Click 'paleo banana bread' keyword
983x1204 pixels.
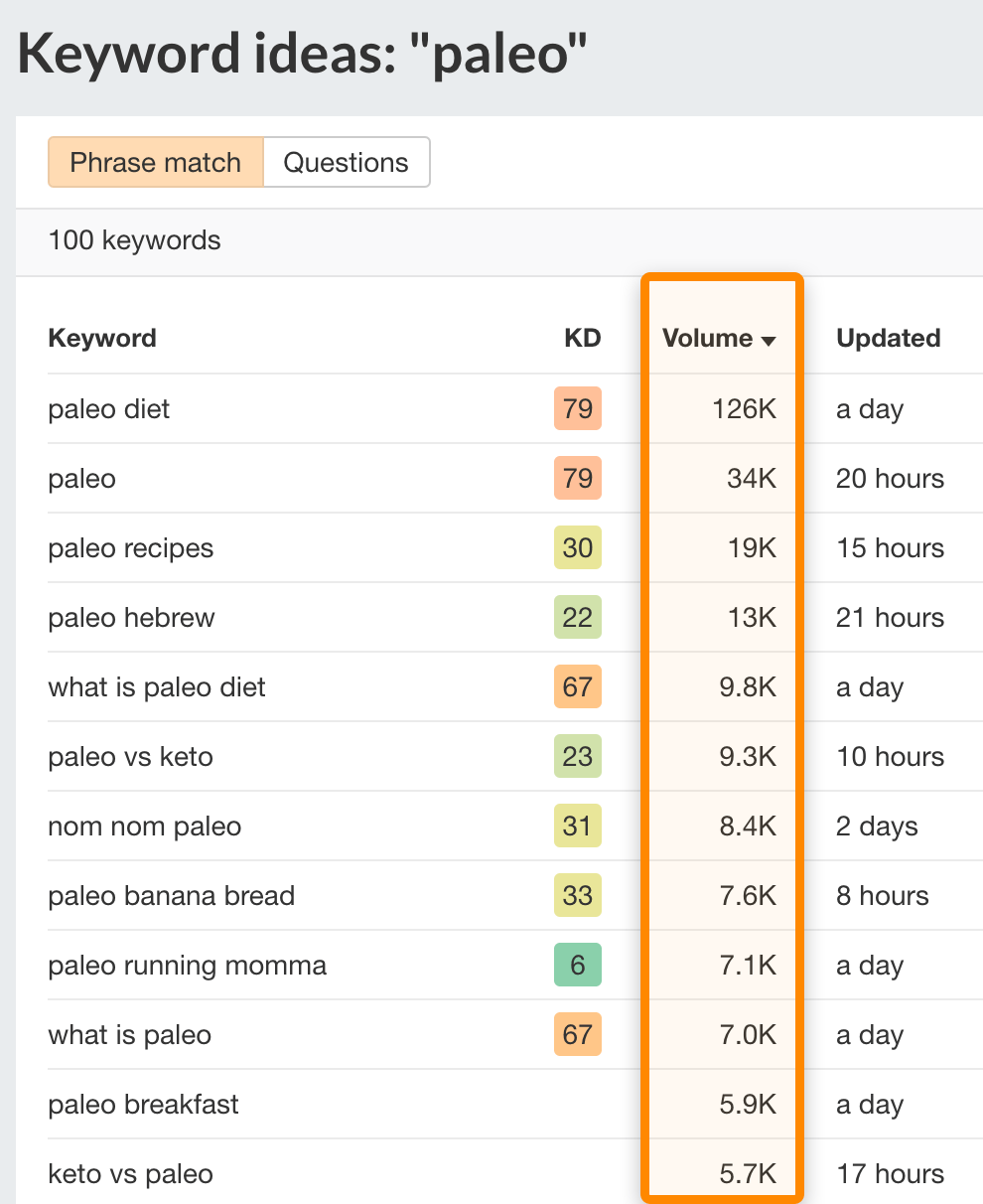click(x=172, y=896)
